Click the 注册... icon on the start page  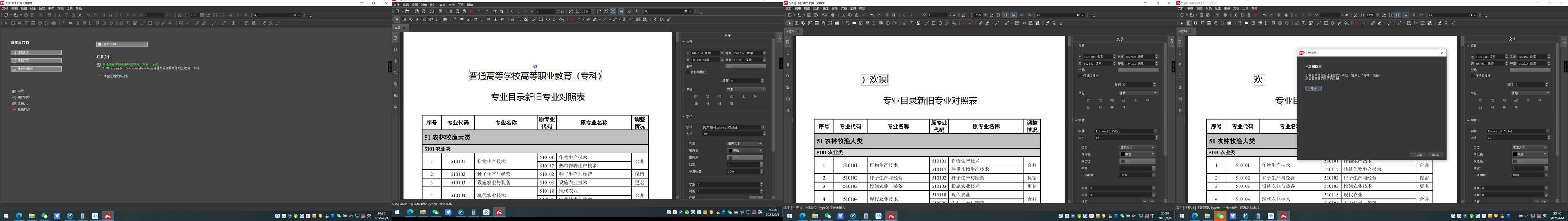pos(14,104)
